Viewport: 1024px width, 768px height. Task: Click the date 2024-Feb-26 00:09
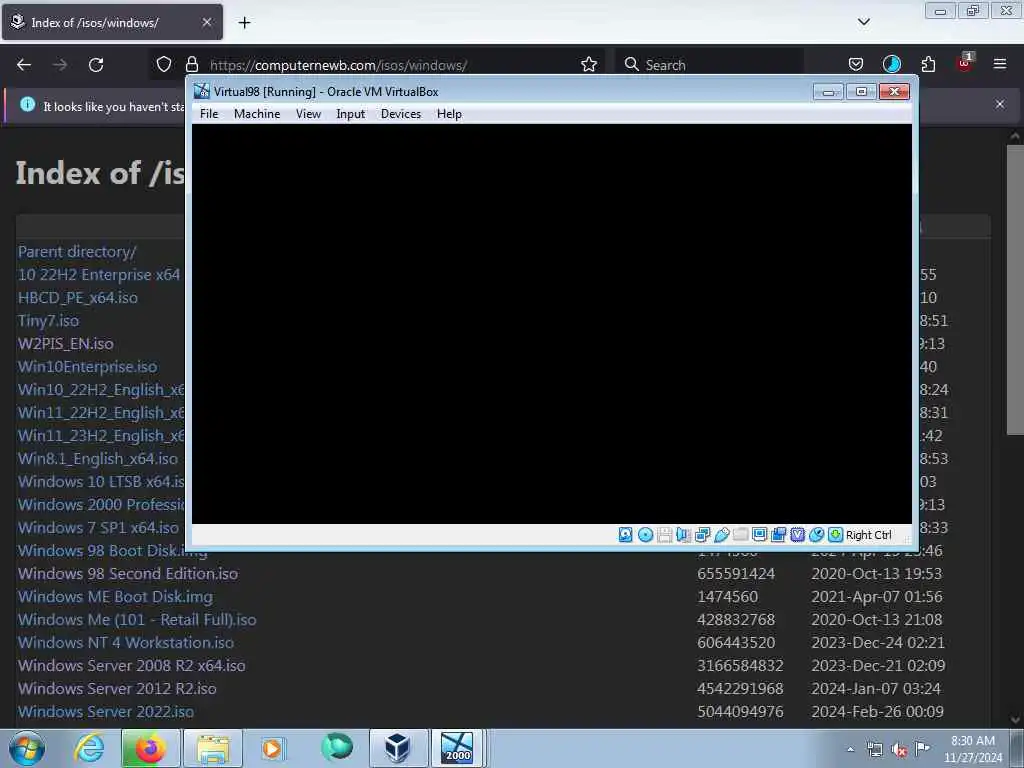pos(878,712)
